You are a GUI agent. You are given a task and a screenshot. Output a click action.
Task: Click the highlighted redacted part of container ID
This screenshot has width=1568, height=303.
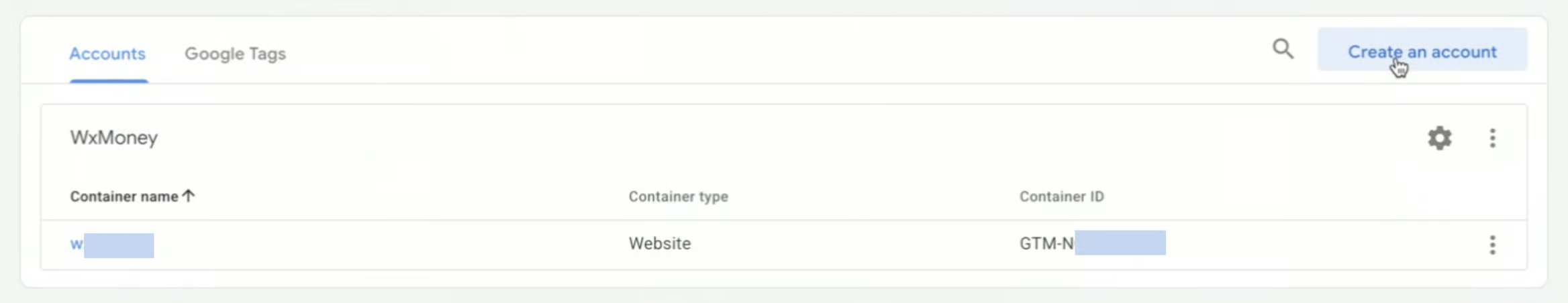click(x=1120, y=243)
